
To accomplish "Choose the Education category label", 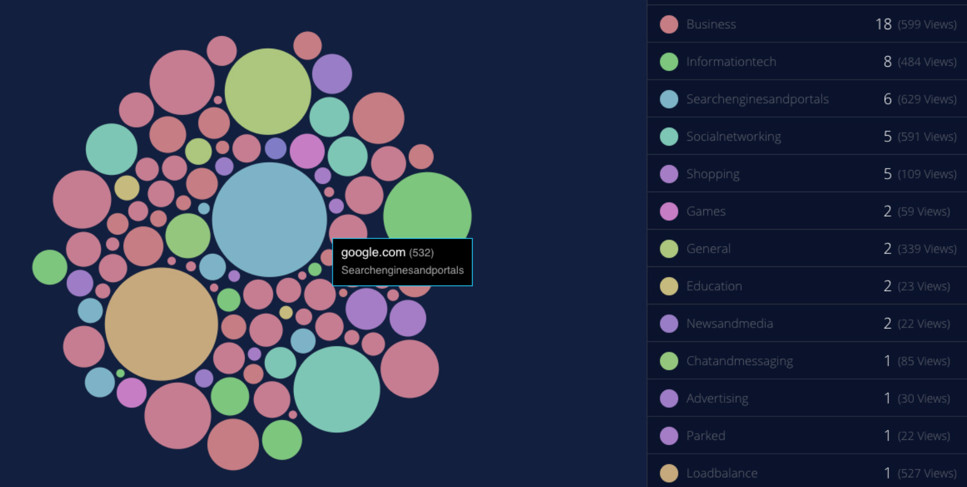I will (714, 286).
